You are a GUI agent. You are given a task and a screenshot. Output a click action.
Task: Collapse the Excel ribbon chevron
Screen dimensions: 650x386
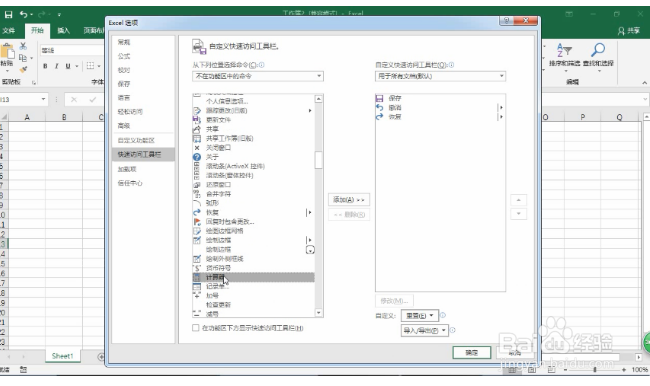pyautogui.click(x=645, y=83)
